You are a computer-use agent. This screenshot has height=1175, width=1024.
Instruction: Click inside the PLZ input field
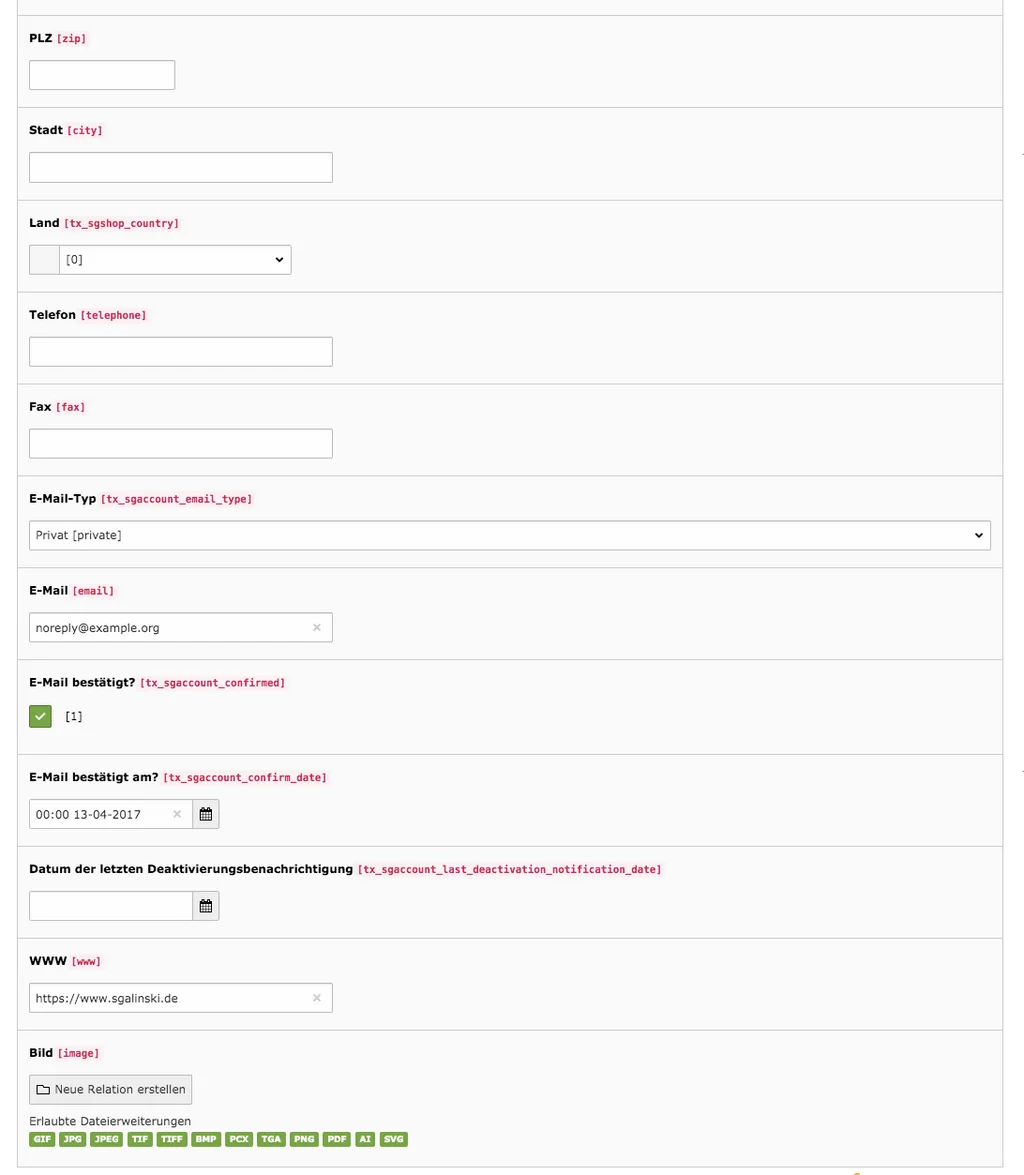pyautogui.click(x=101, y=74)
